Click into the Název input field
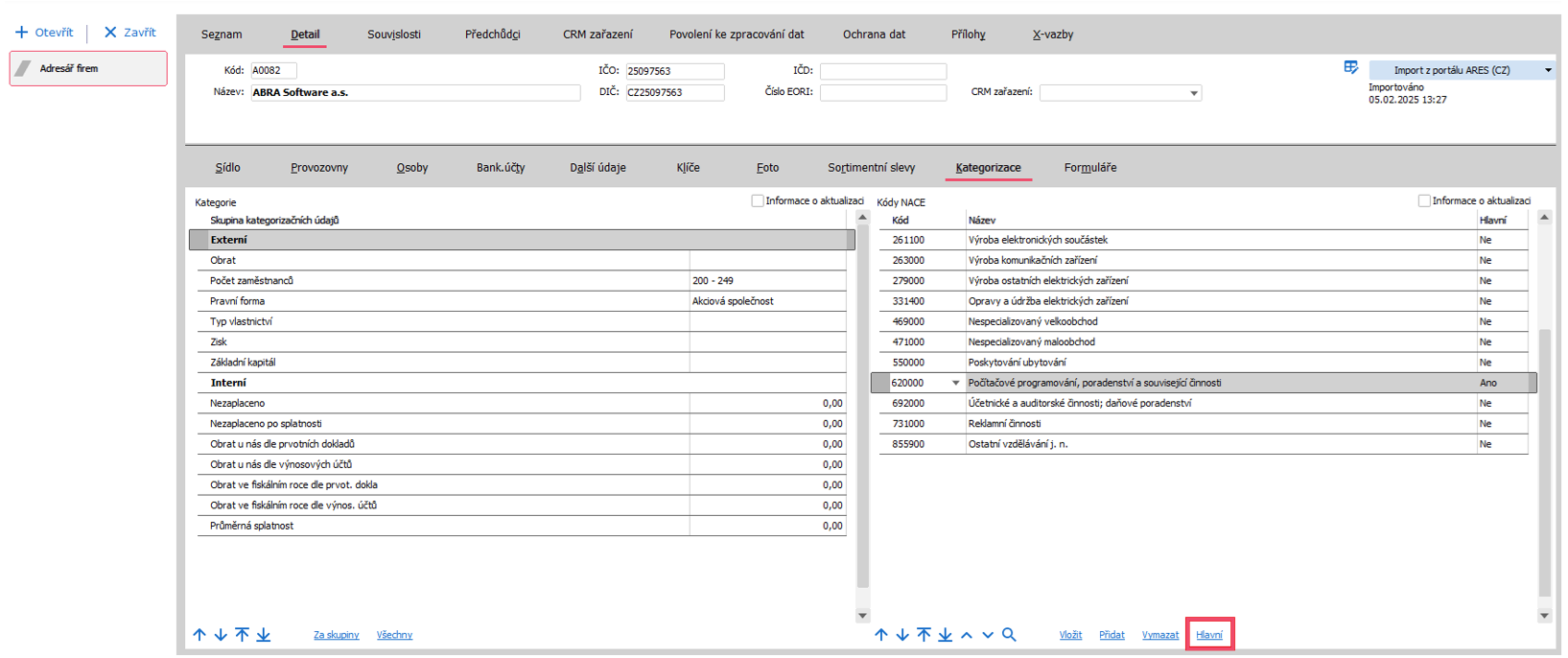 point(415,93)
